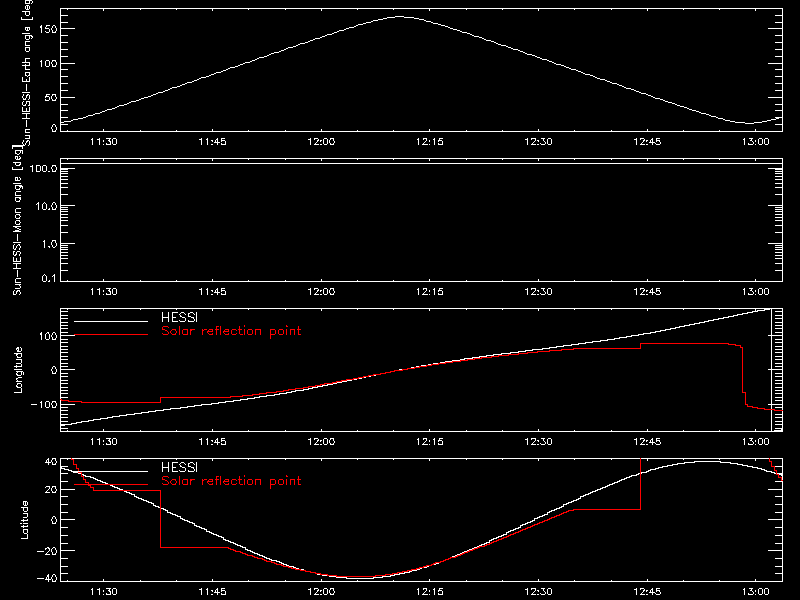Image resolution: width=800 pixels, height=600 pixels.
Task: Click 12:30 under the Longitude plot
Action: point(538,442)
